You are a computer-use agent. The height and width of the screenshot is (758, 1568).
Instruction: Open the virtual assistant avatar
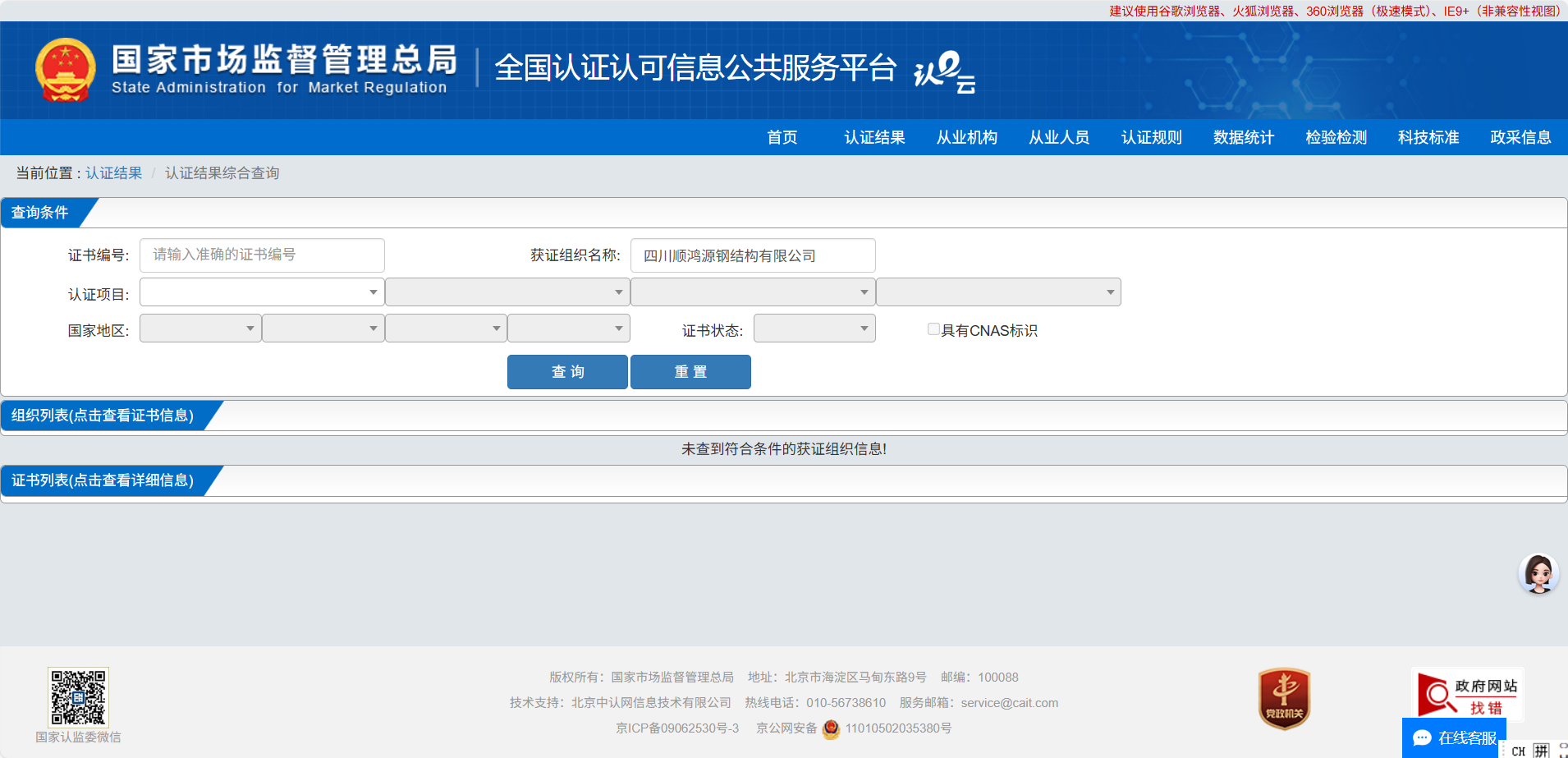(1538, 573)
